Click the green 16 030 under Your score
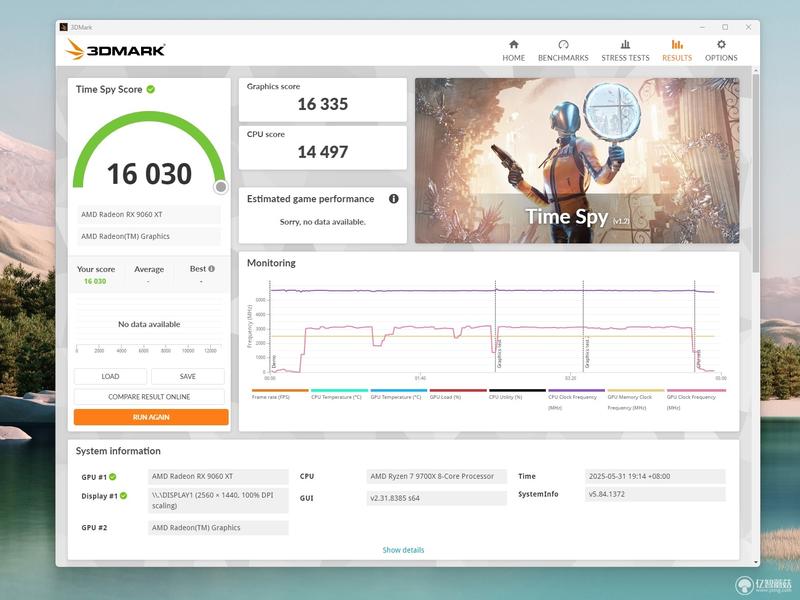 tap(95, 281)
